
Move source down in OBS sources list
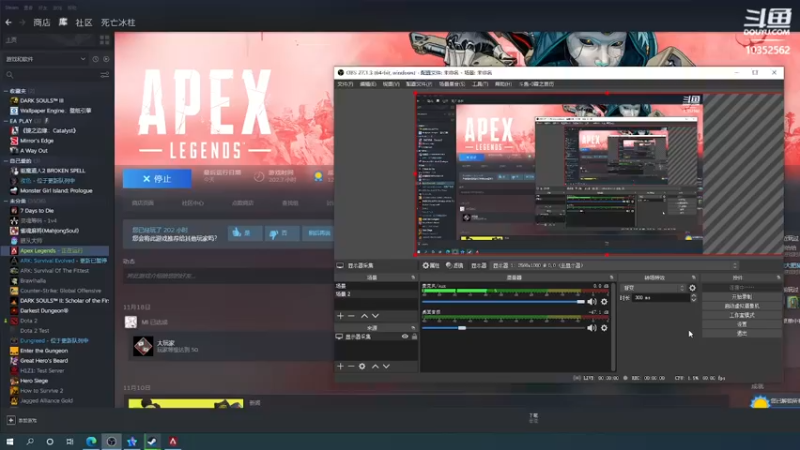(x=386, y=366)
